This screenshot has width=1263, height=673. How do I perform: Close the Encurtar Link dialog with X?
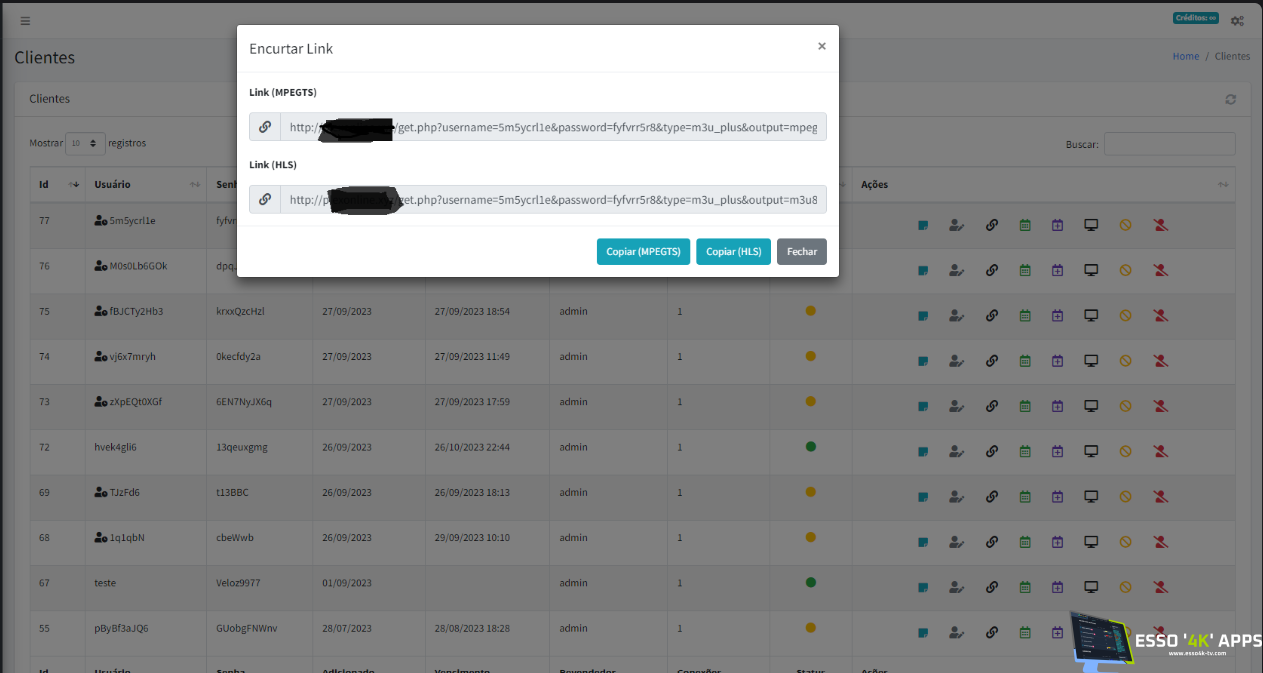click(x=821, y=46)
